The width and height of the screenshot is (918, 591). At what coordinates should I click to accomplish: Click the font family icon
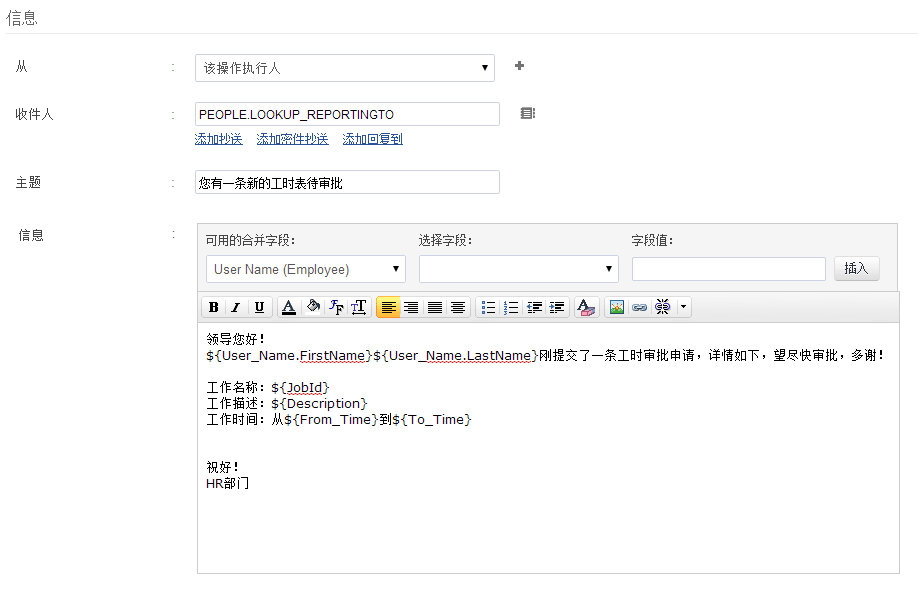click(336, 308)
